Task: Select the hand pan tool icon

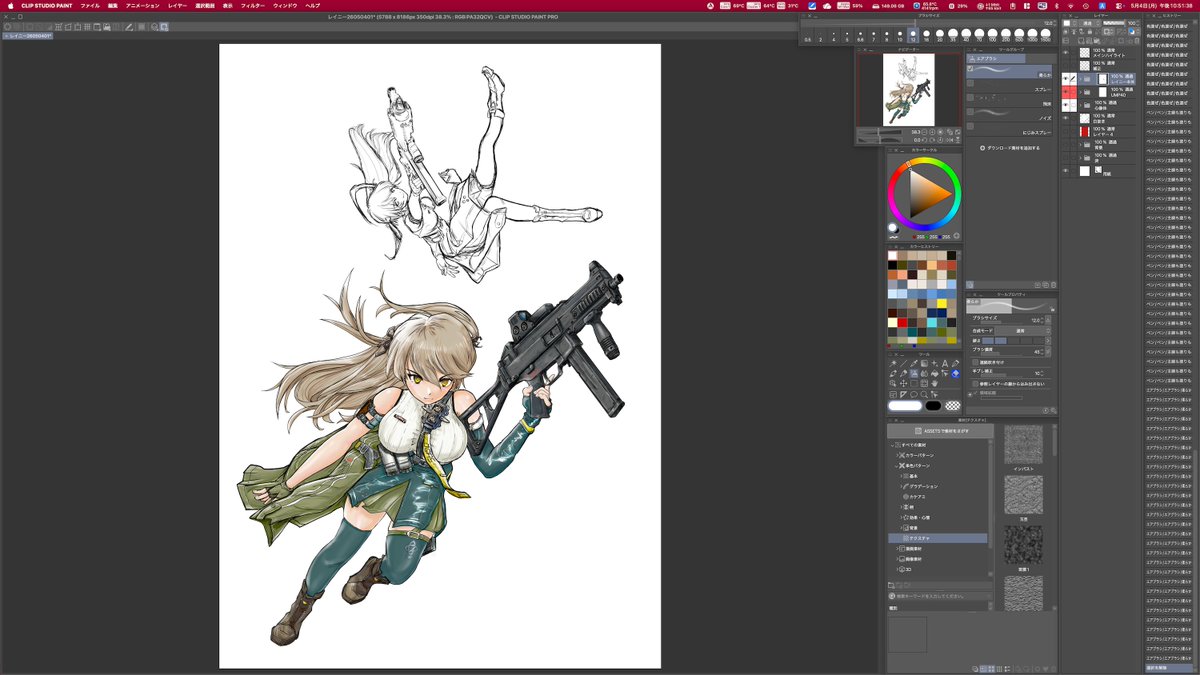Action: pyautogui.click(x=934, y=384)
